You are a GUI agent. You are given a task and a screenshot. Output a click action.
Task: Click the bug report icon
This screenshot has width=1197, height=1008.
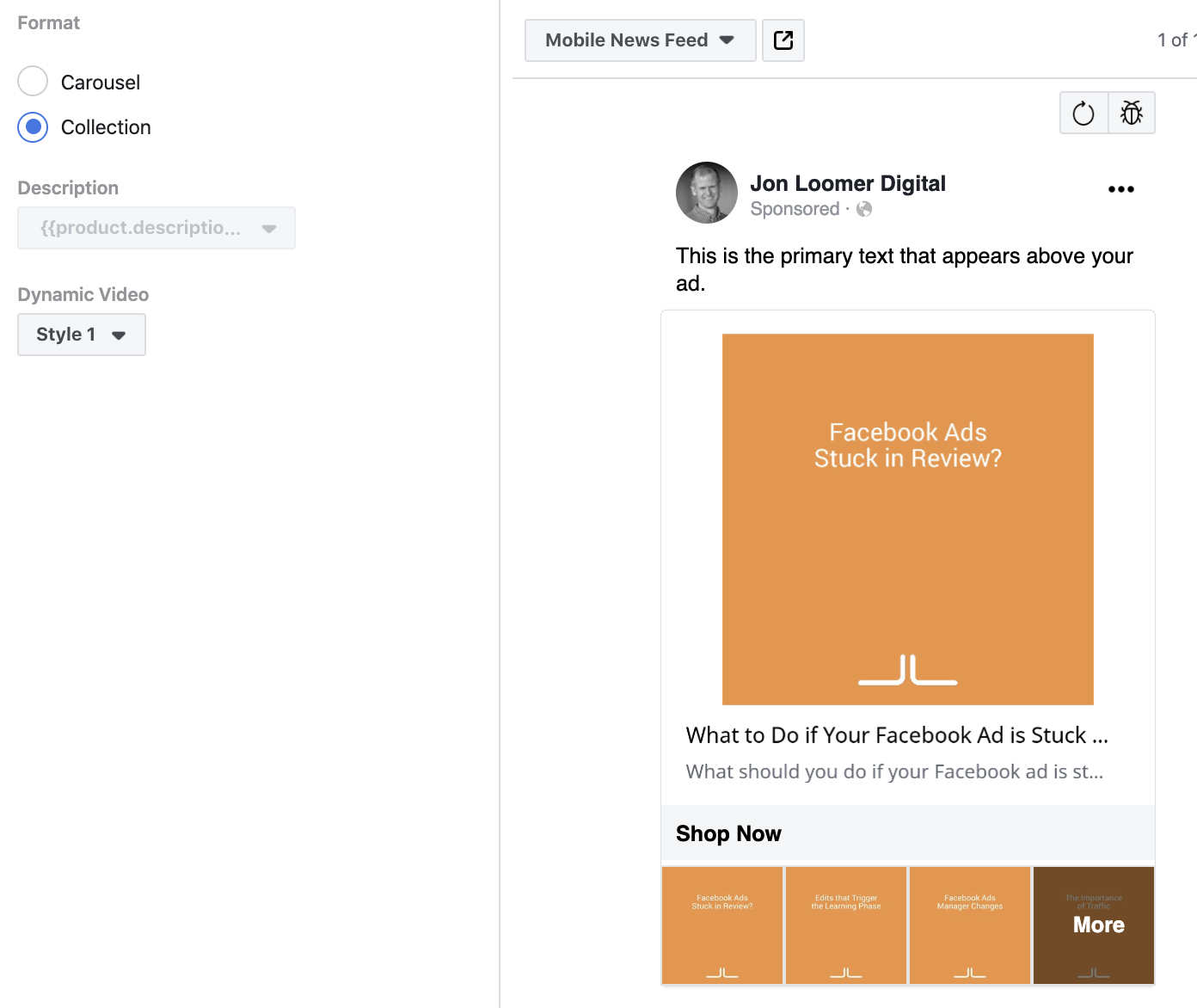click(x=1132, y=113)
